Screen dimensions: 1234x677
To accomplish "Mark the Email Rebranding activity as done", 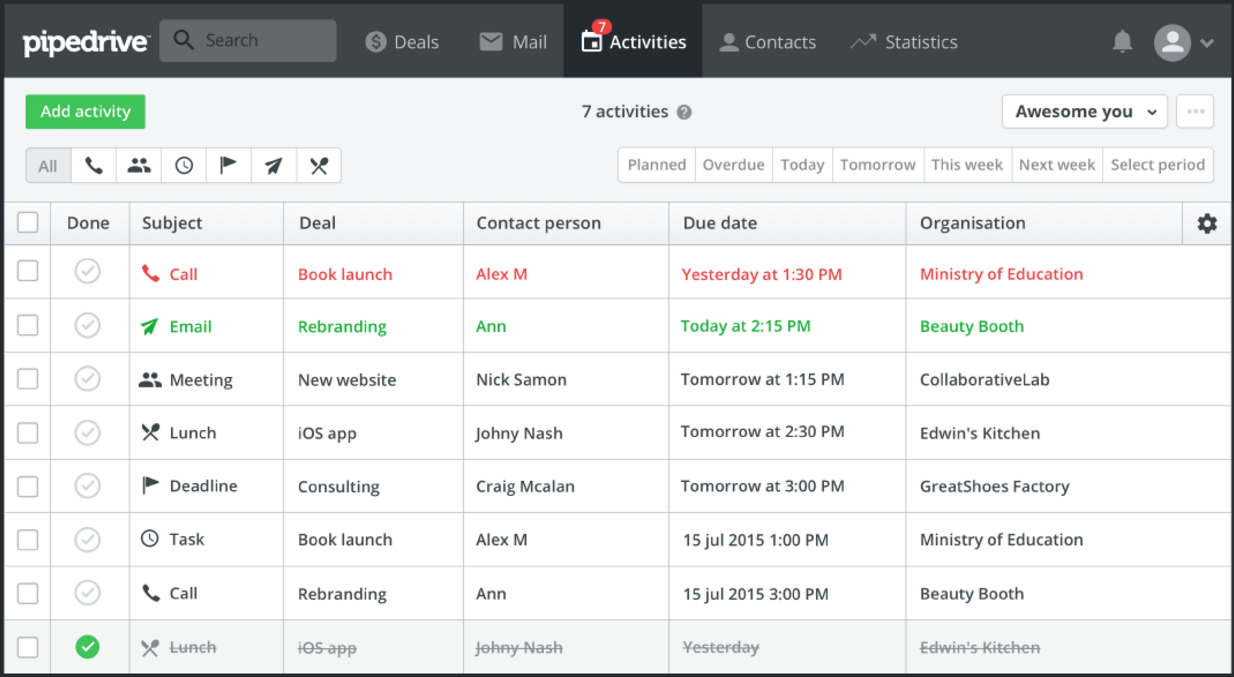I will (88, 326).
